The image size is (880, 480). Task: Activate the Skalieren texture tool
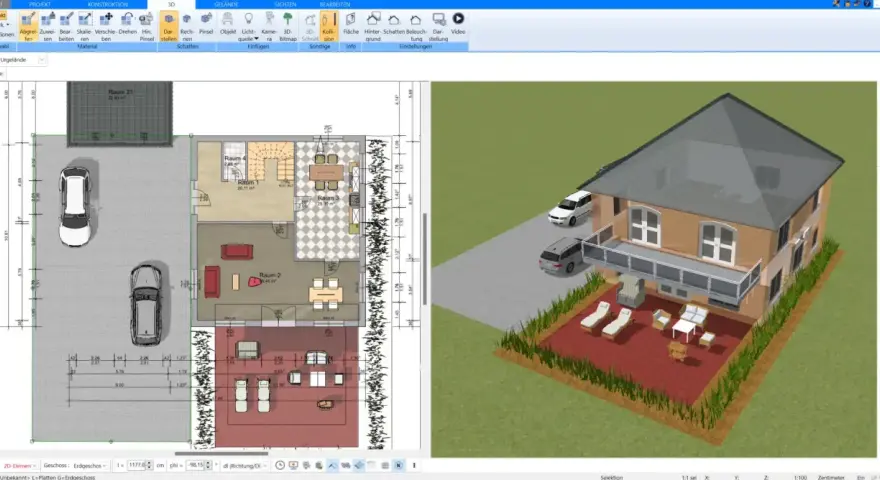coord(85,26)
